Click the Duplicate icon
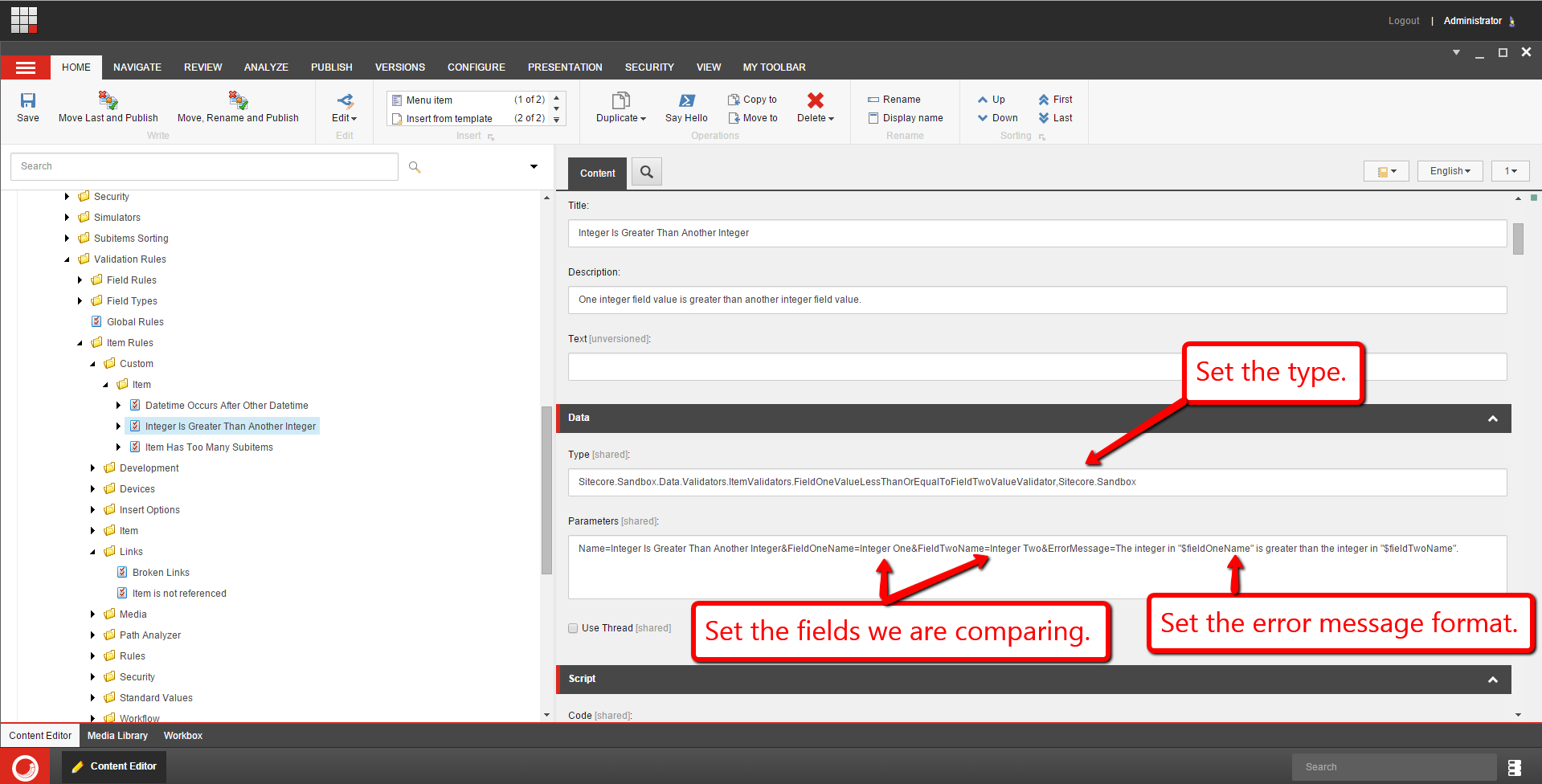 pos(620,100)
